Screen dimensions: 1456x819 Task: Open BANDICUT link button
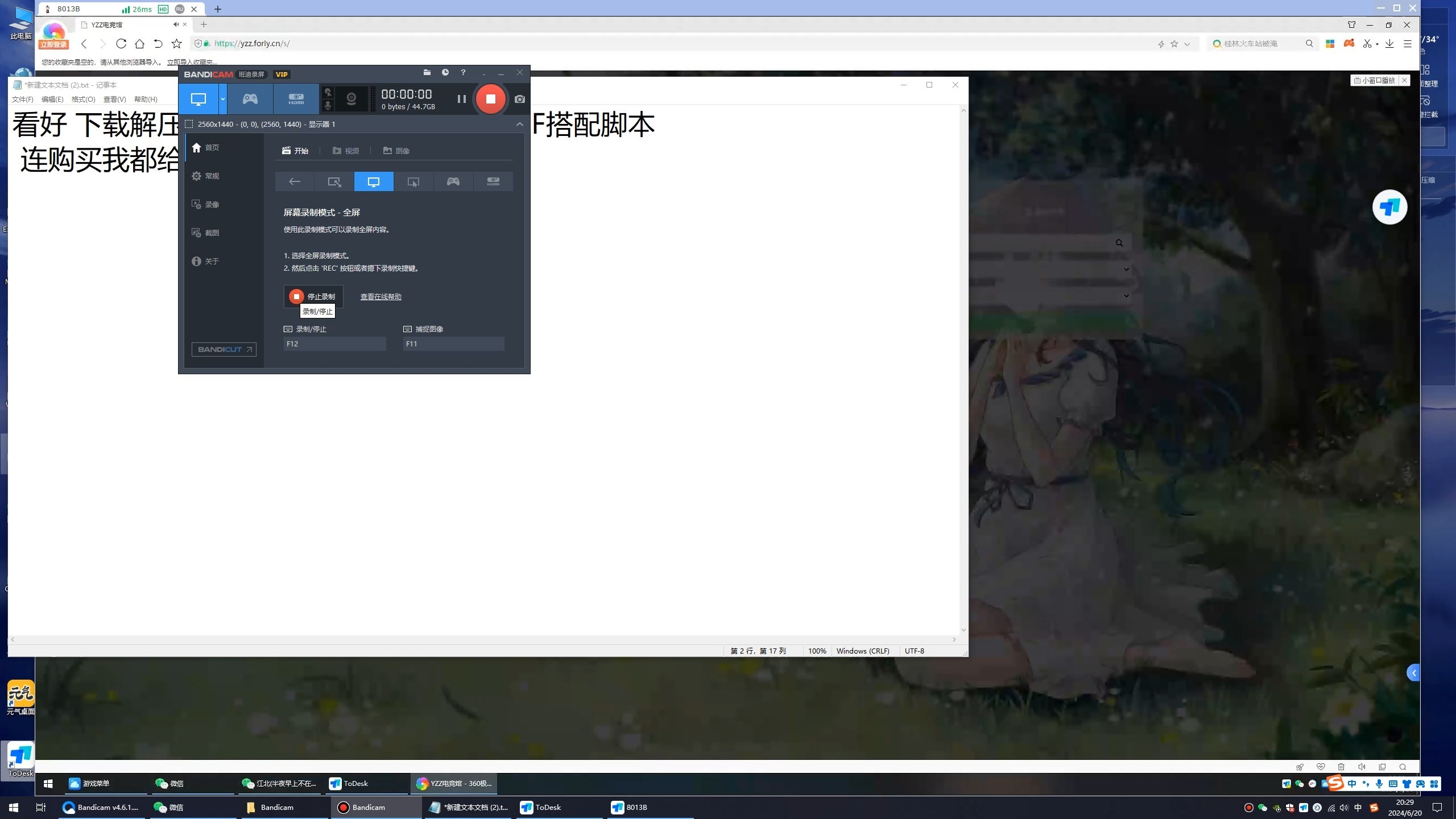coord(224,349)
